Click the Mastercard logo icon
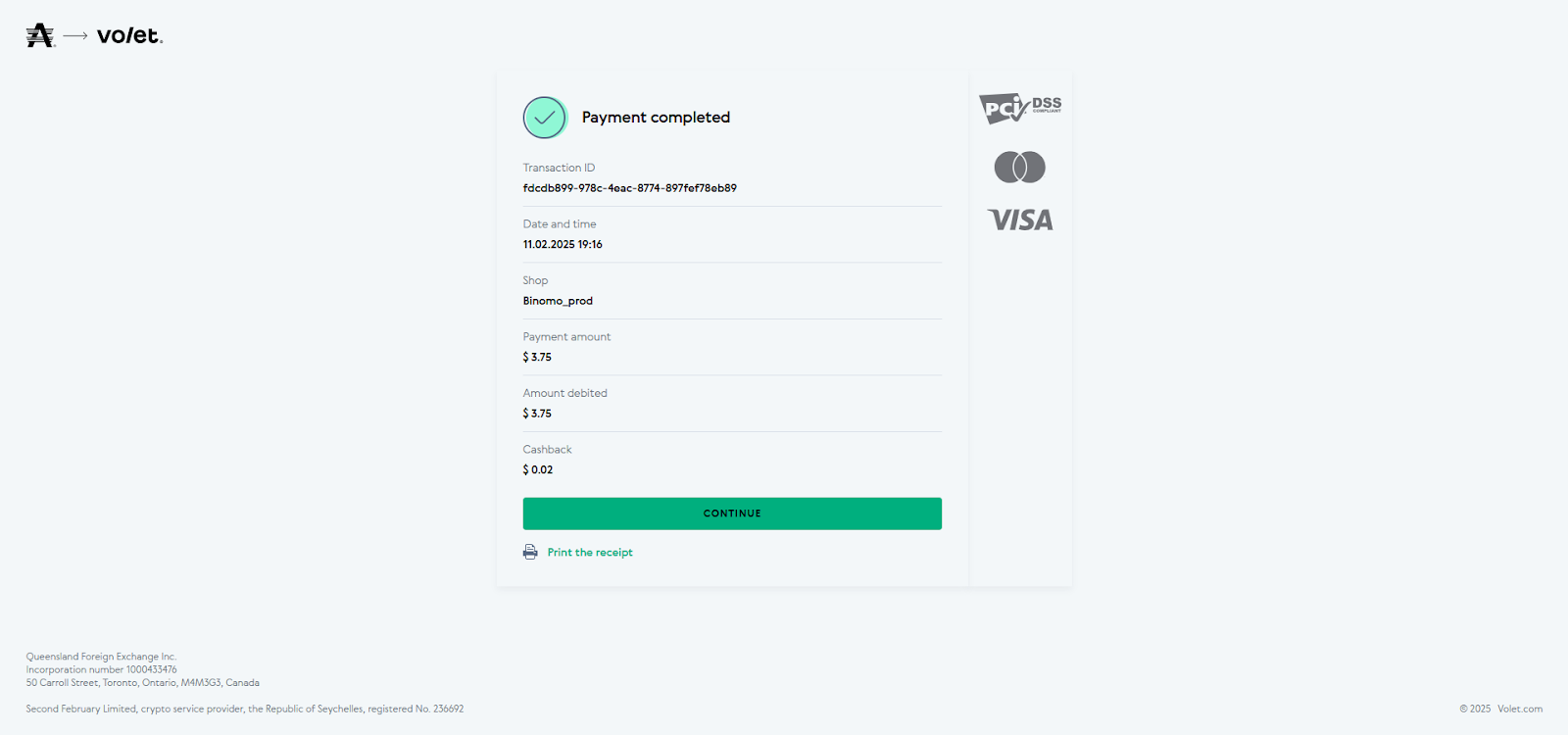The image size is (1568, 735). (x=1019, y=168)
